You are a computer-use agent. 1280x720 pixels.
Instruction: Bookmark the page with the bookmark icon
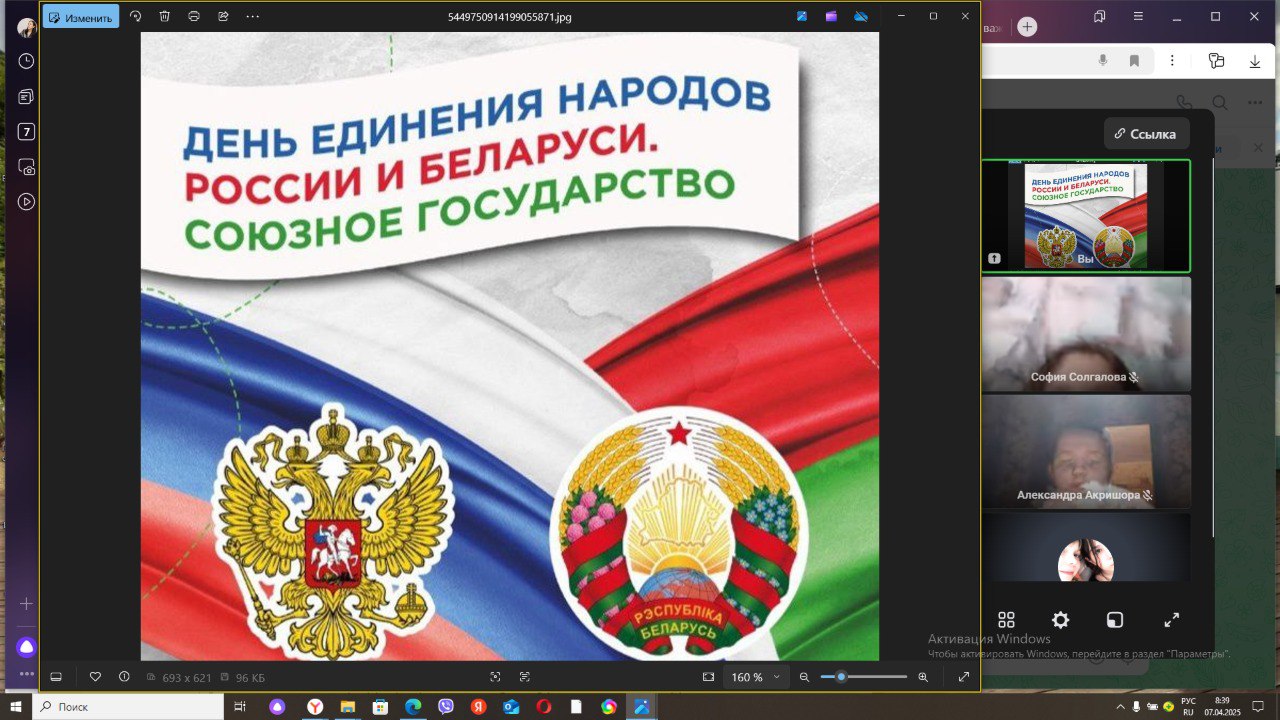(1134, 61)
